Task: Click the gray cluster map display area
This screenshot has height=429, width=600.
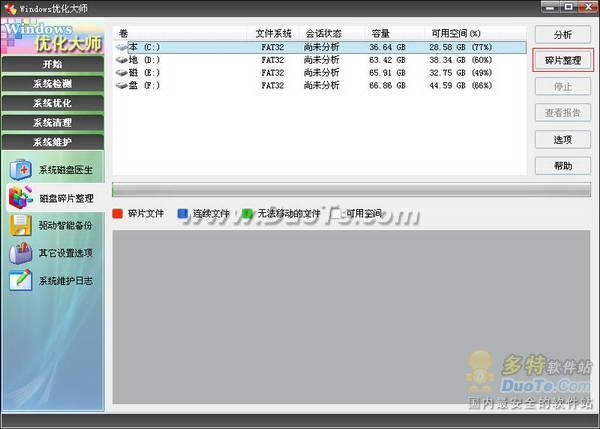Action: coord(351,317)
